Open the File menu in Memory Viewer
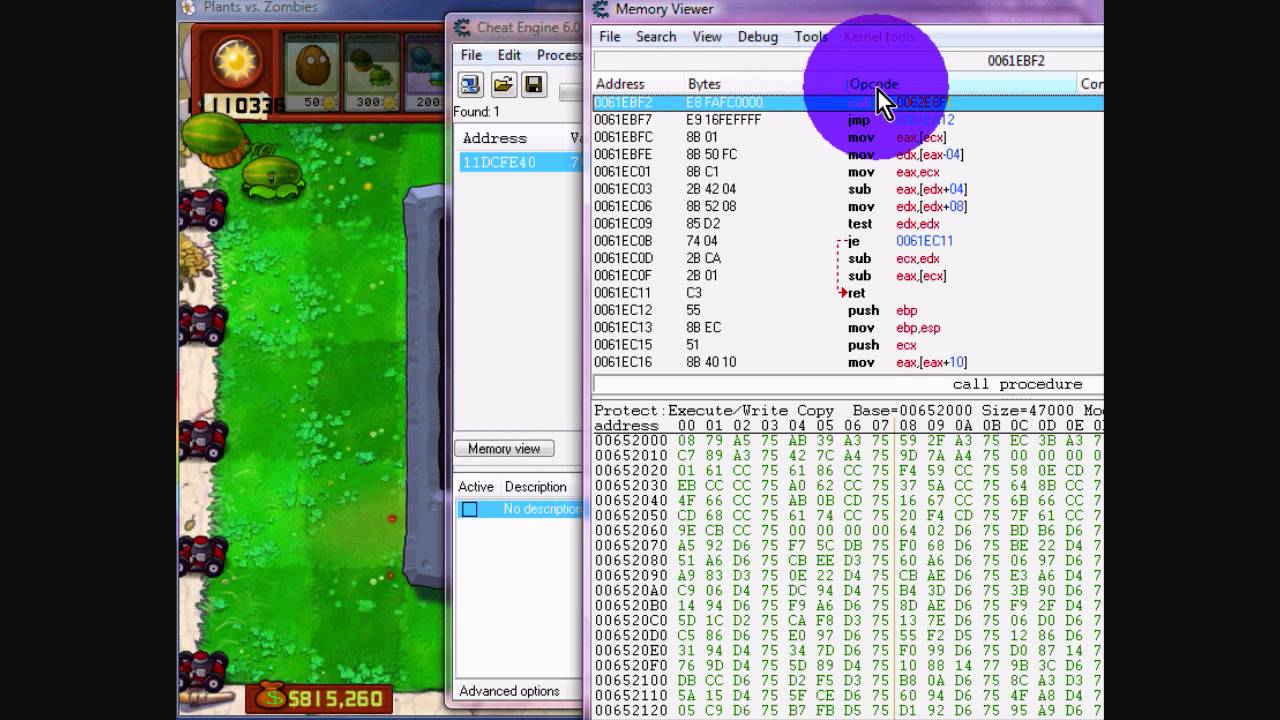Viewport: 1280px width, 720px height. (x=609, y=37)
